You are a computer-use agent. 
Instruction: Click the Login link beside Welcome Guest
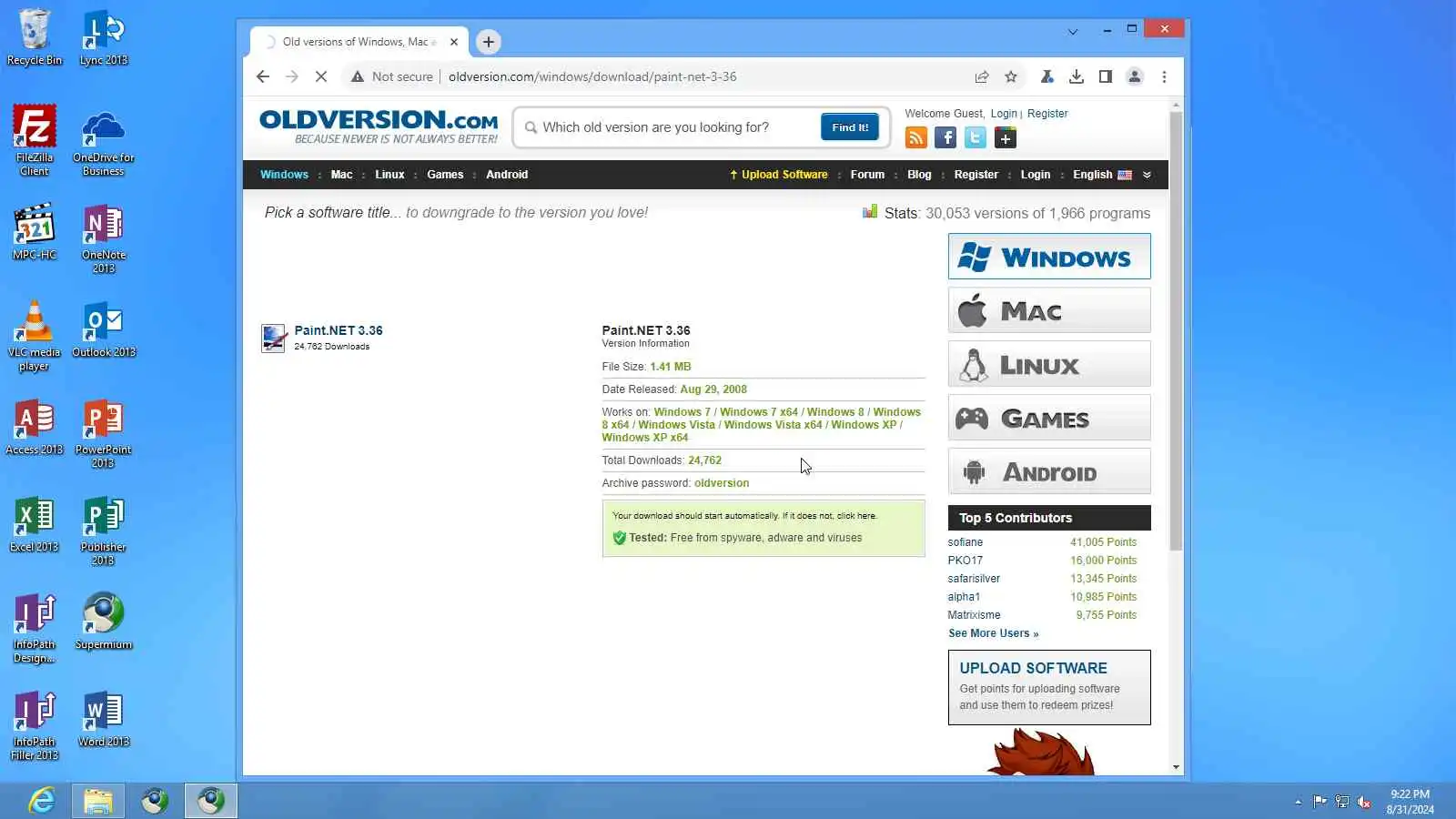(x=1004, y=114)
